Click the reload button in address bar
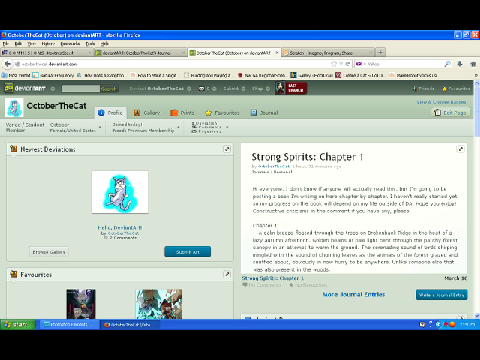The width and height of the screenshot is (480, 360). point(348,64)
